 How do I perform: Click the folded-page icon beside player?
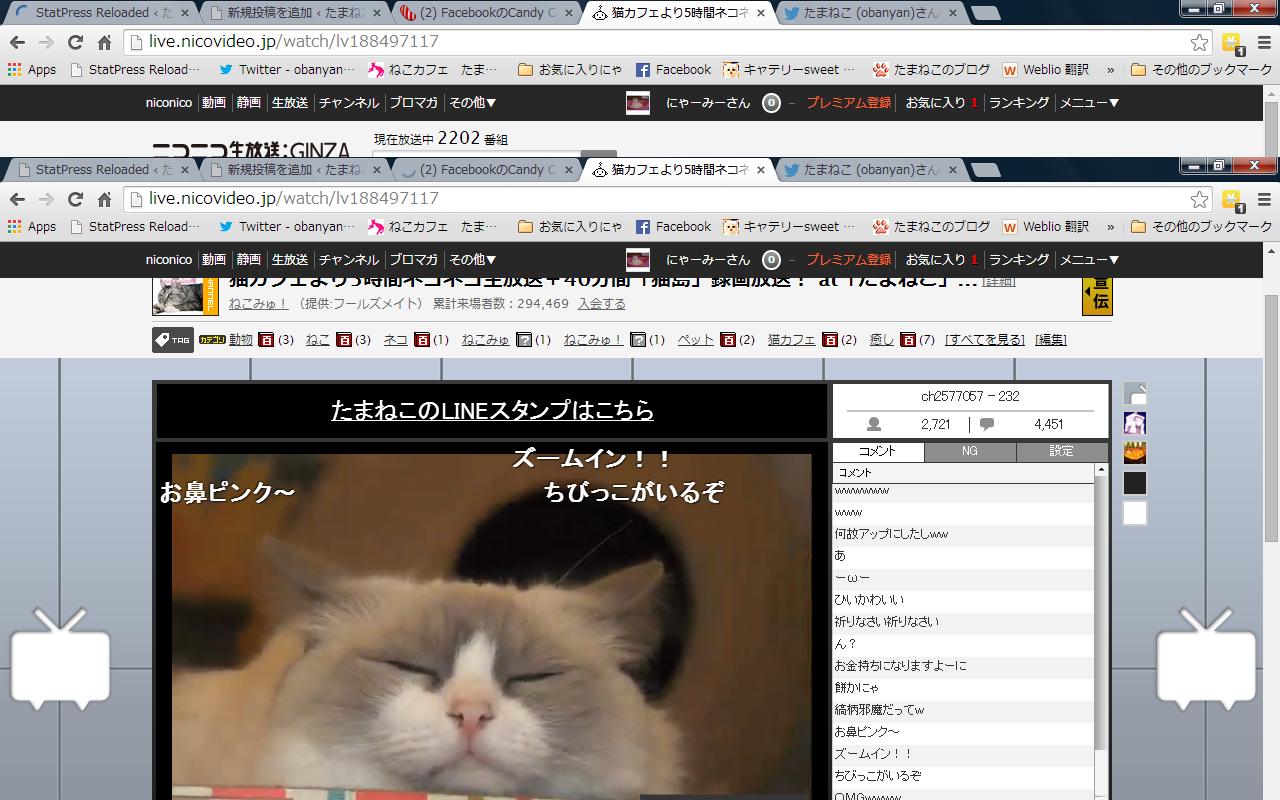click(x=1135, y=393)
